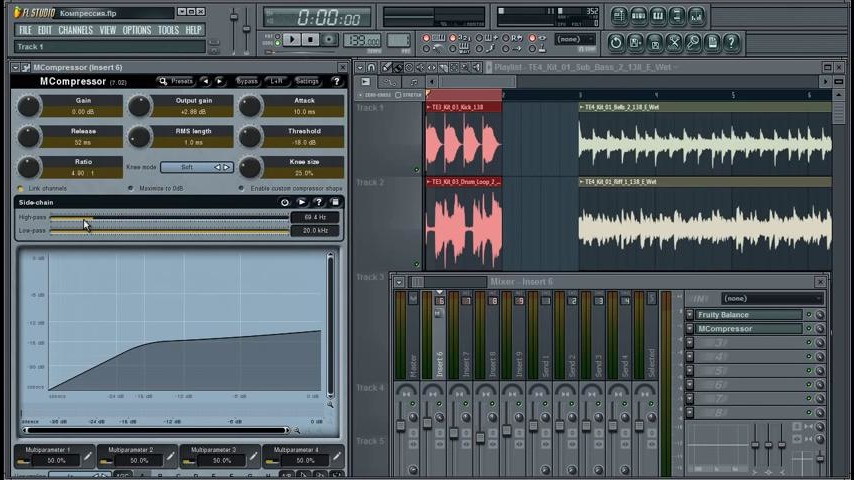
Task: Open the MCompressor window options arrow
Action: (x=15, y=68)
